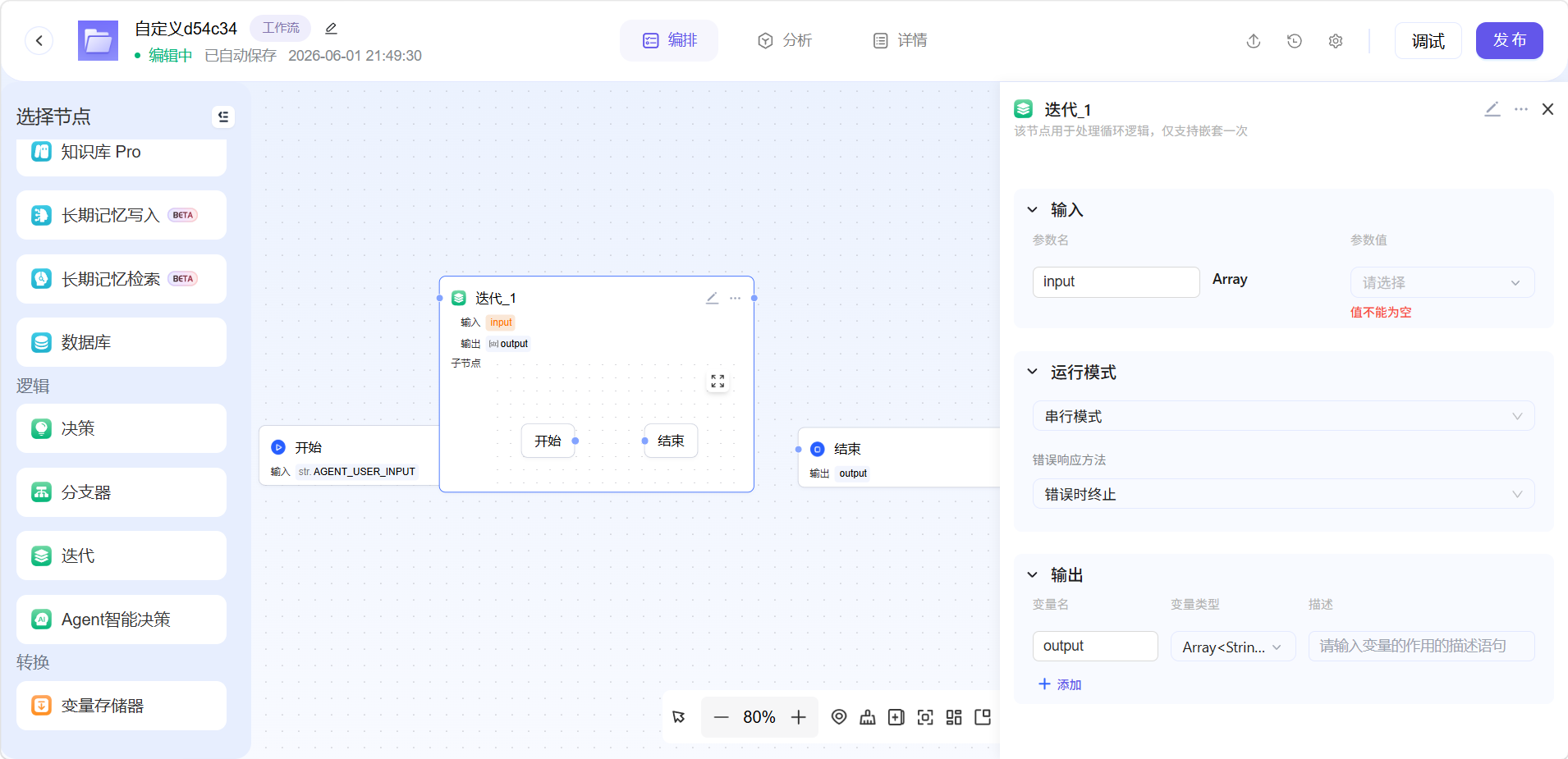The image size is (1568, 759).
Task: Expand the iteration node sub-canvas fullscreen icon
Action: [x=718, y=382]
